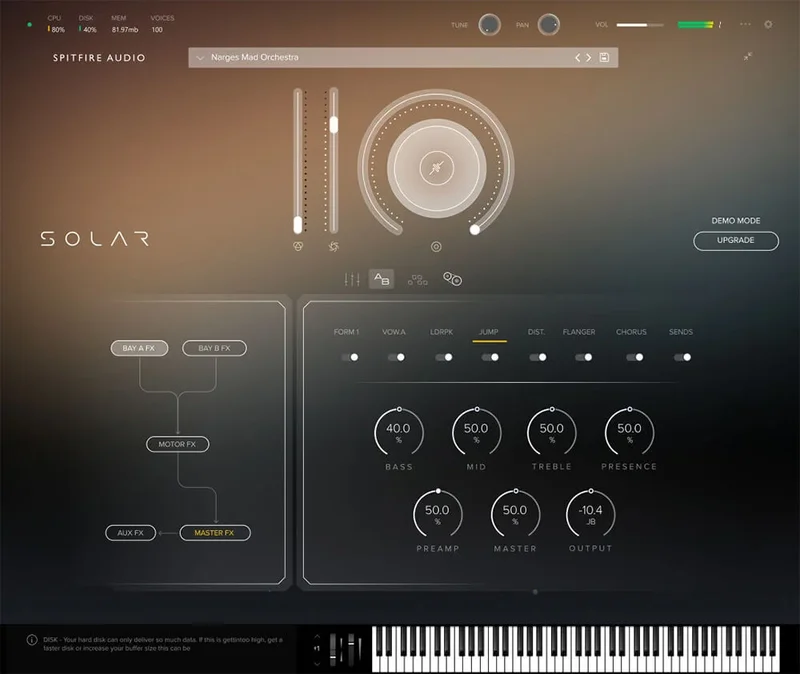The width and height of the screenshot is (800, 674).
Task: Go to the next preset arrow
Action: pyautogui.click(x=588, y=58)
